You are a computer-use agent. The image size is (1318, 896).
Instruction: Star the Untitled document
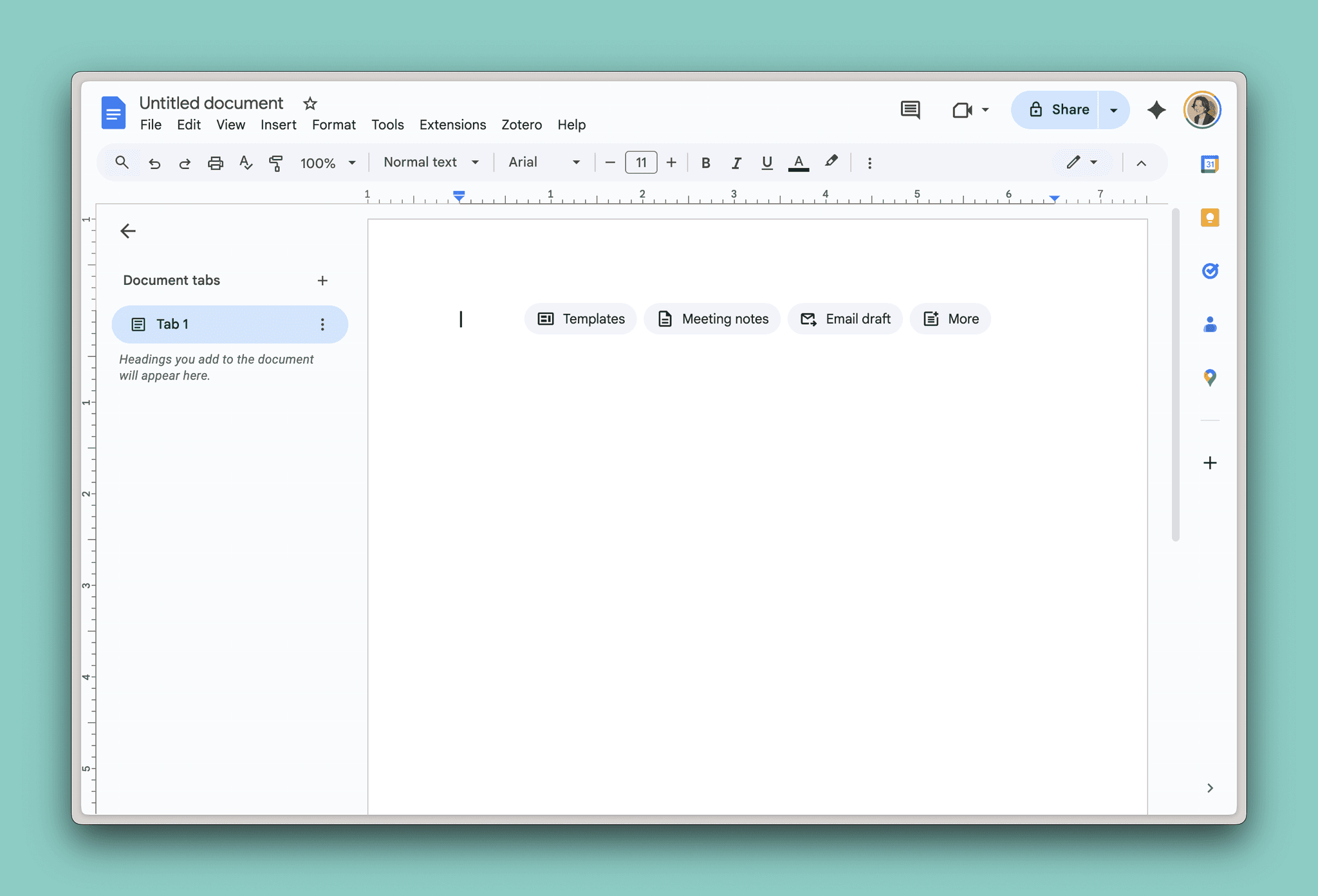point(310,103)
